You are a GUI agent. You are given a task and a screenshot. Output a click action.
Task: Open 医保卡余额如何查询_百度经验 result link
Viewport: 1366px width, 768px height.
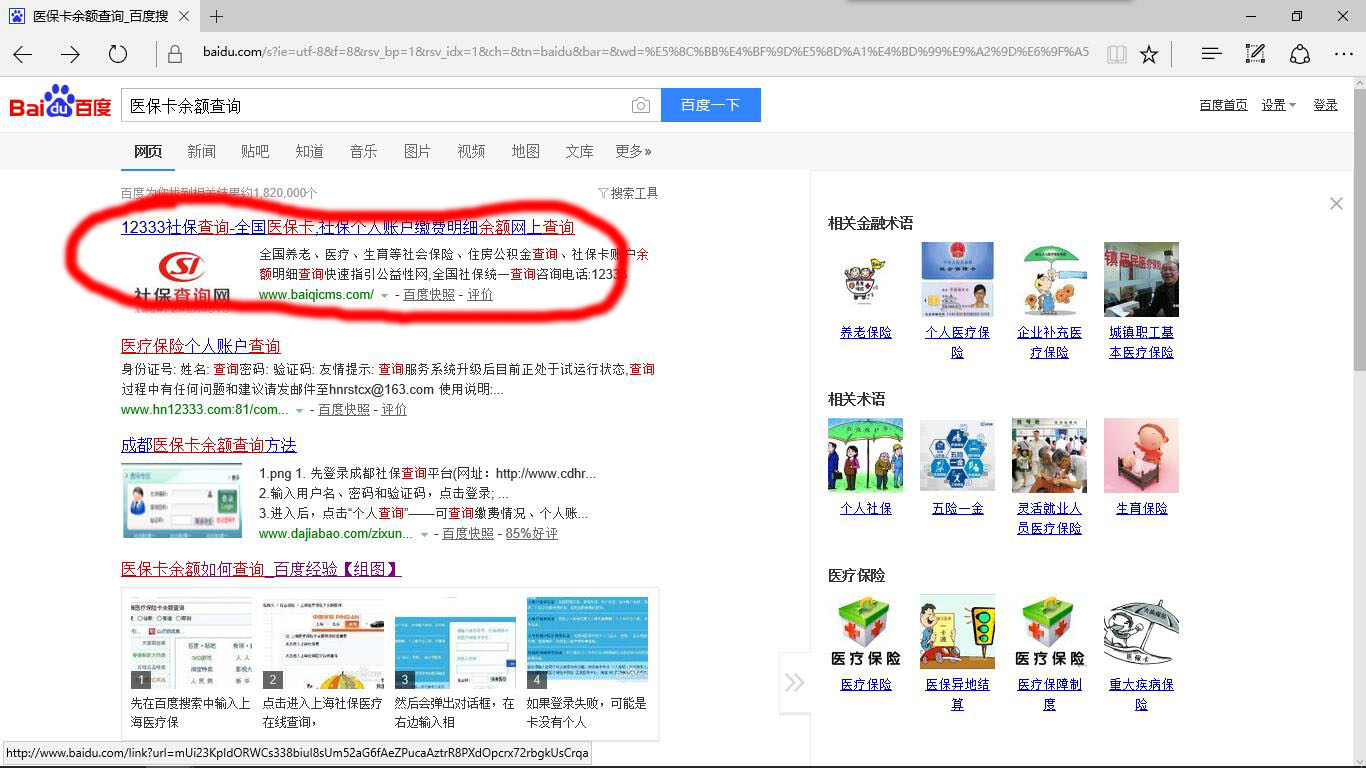pos(261,569)
